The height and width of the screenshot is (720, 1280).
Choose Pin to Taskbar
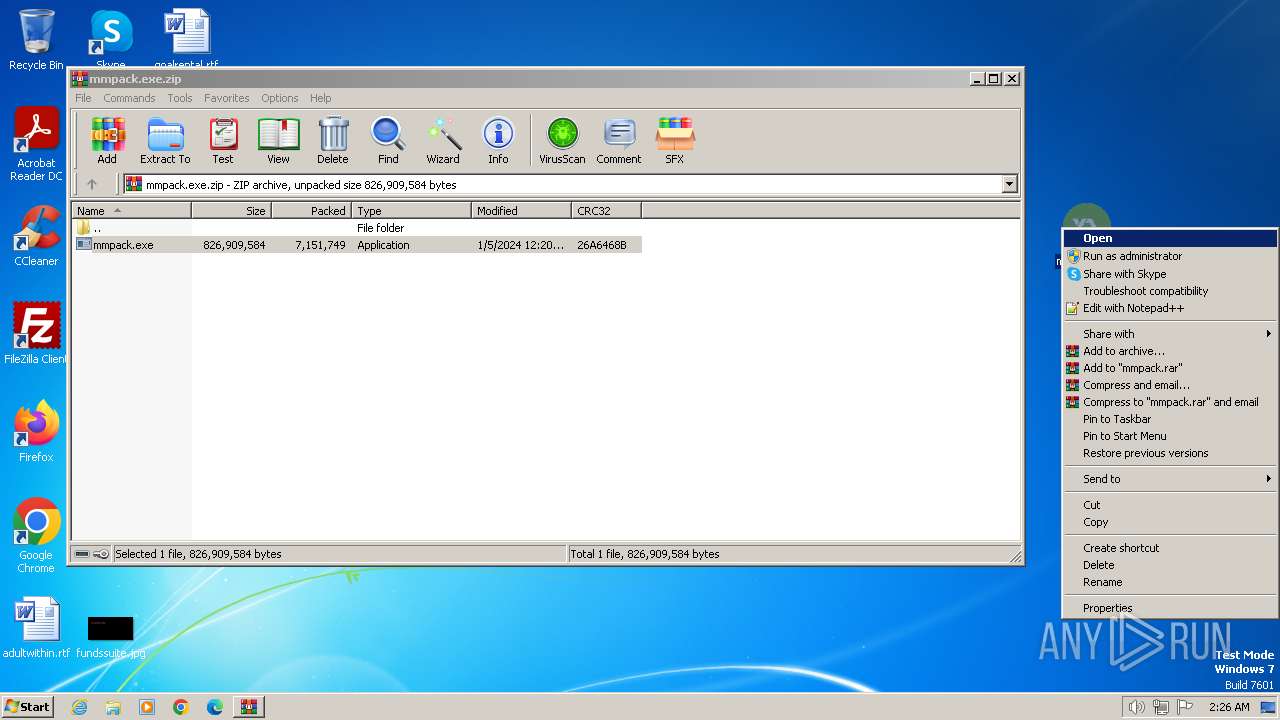[1170, 419]
